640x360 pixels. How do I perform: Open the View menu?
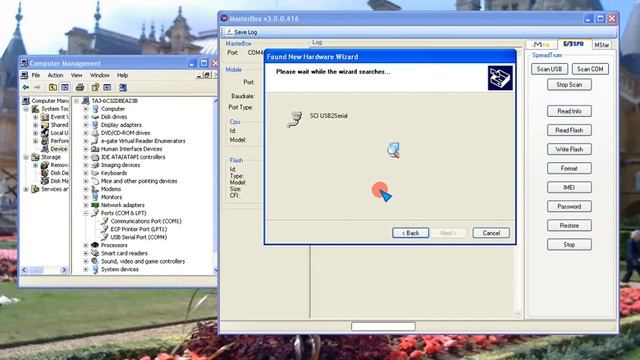tap(76, 75)
